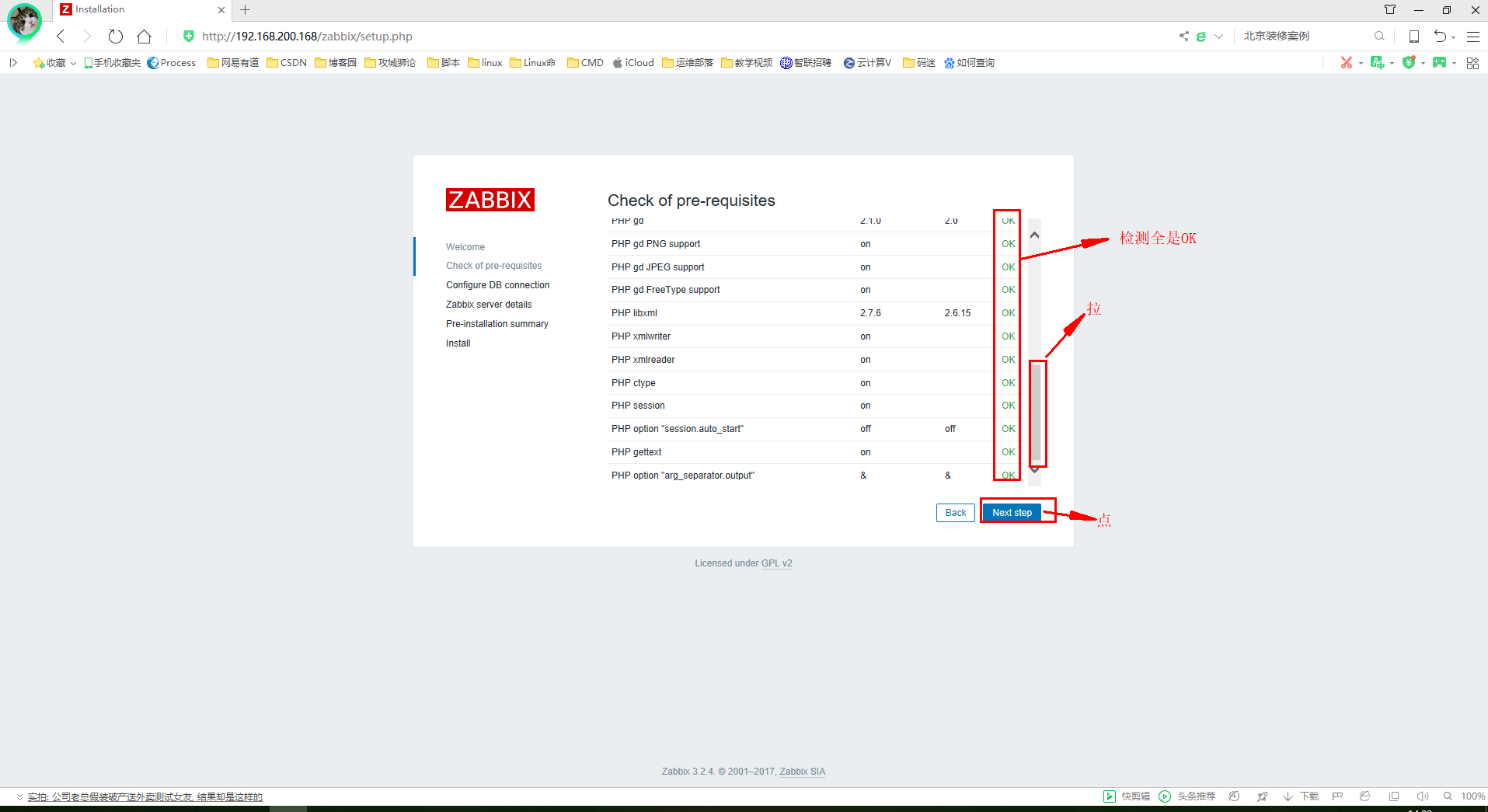
Task: Select Pre-installation summary step
Action: tap(497, 324)
